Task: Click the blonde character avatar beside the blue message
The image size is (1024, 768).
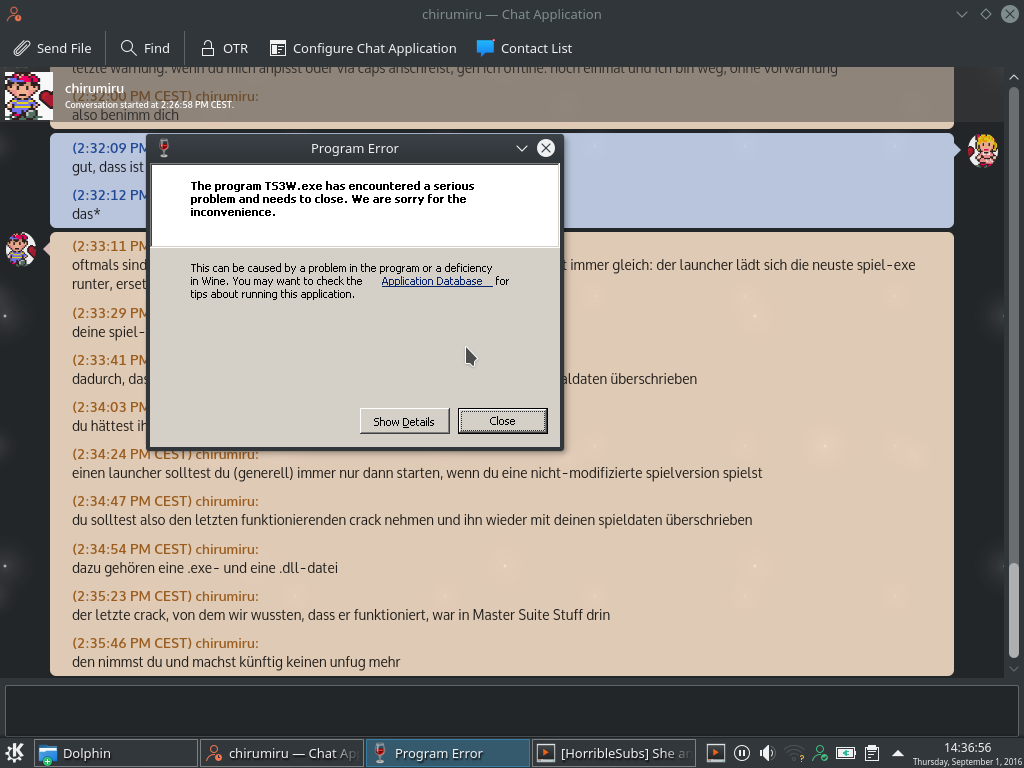Action: [983, 151]
